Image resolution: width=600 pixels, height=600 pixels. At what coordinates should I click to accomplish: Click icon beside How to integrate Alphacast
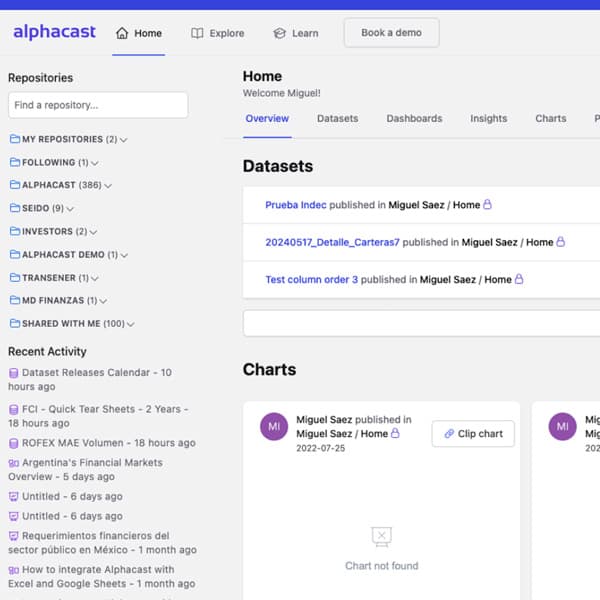[13, 570]
